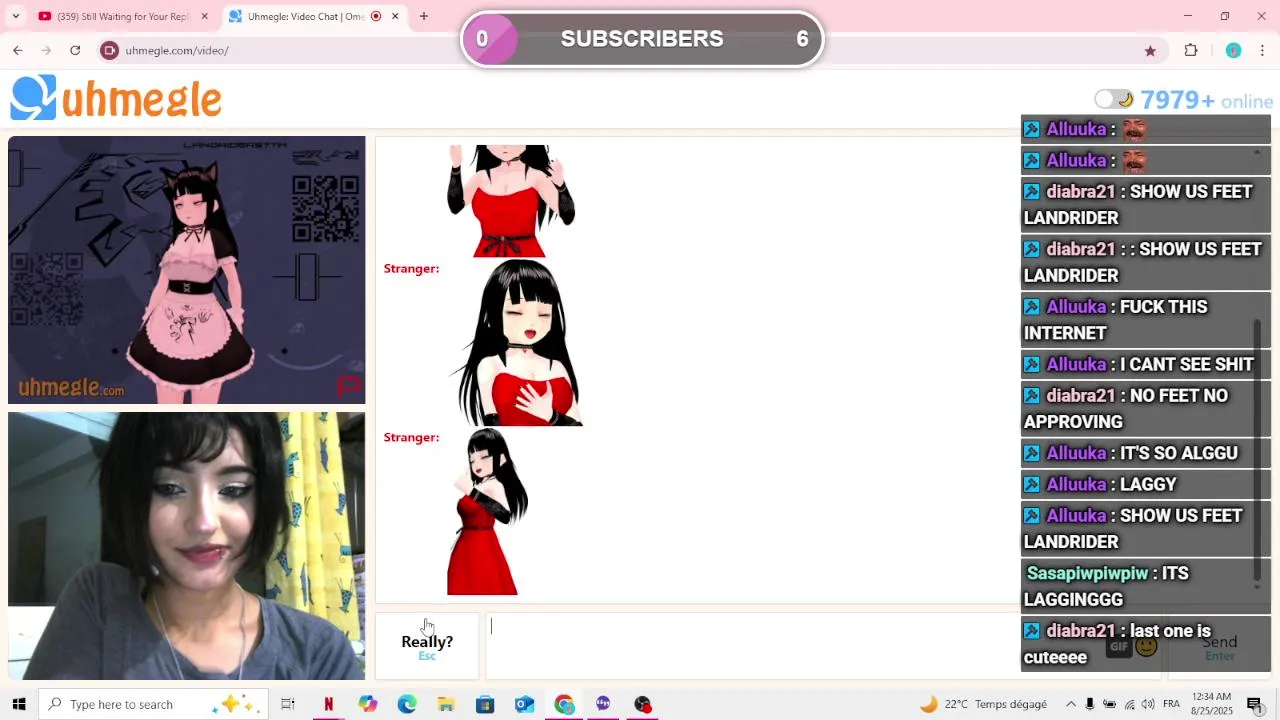1280x720 pixels.
Task: Open the browser extensions puzzle icon
Action: click(1191, 50)
